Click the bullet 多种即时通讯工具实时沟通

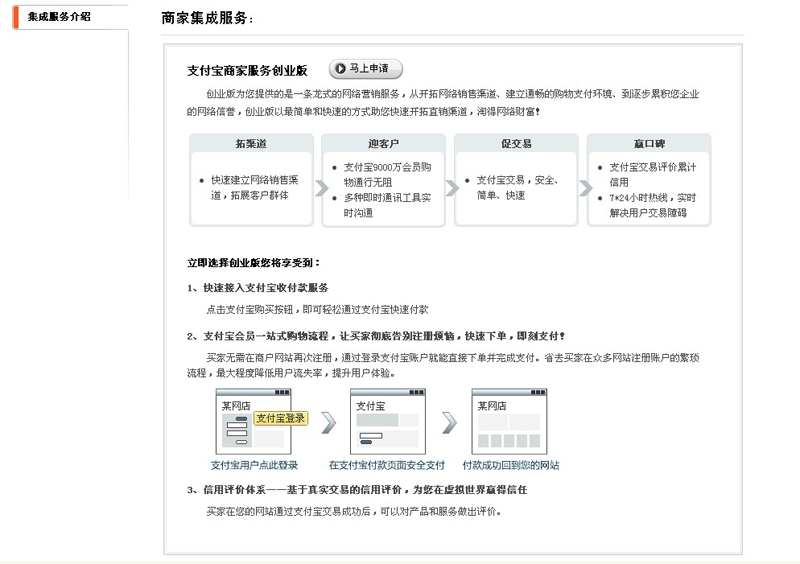[387, 205]
